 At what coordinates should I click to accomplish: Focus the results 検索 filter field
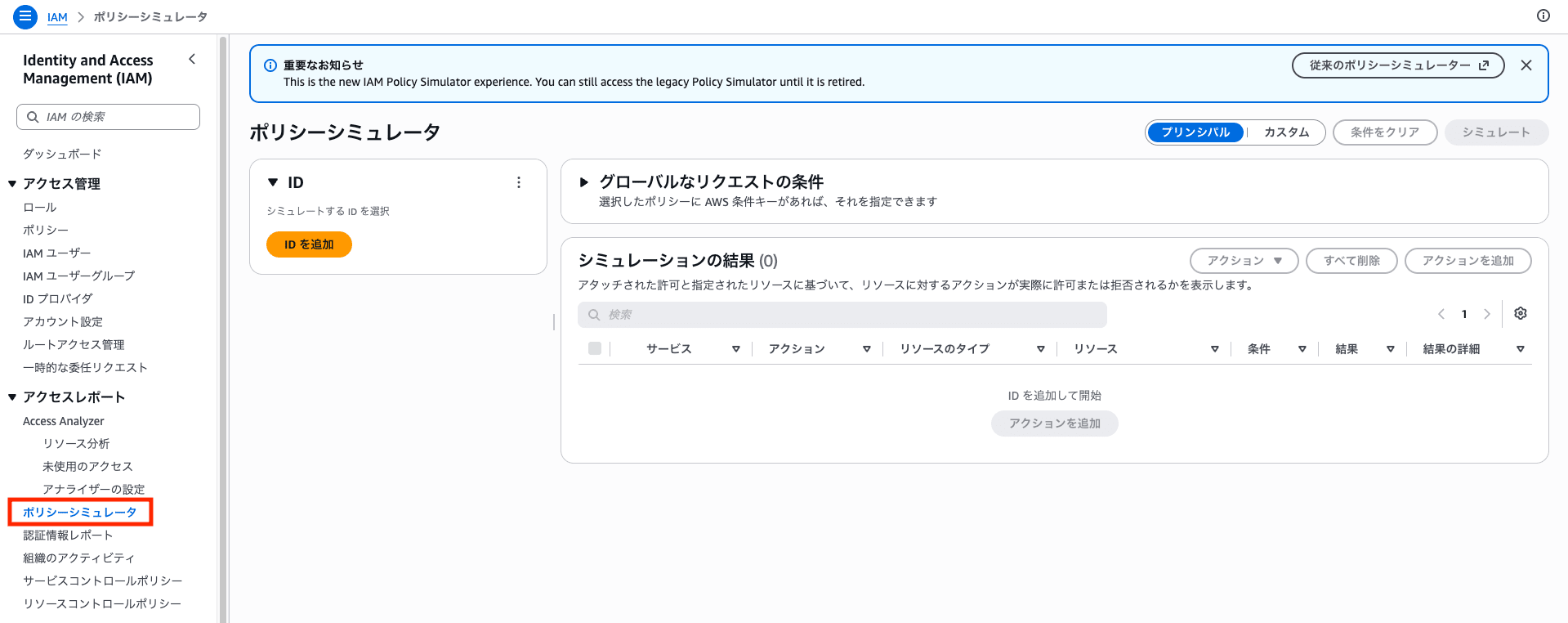[x=842, y=315]
